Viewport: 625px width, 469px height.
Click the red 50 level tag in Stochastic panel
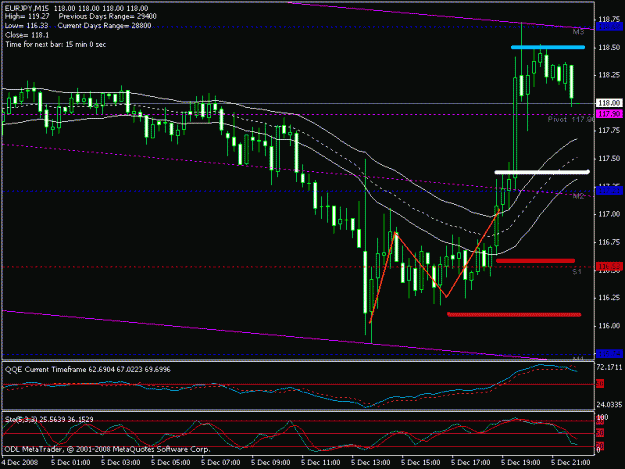(x=600, y=433)
